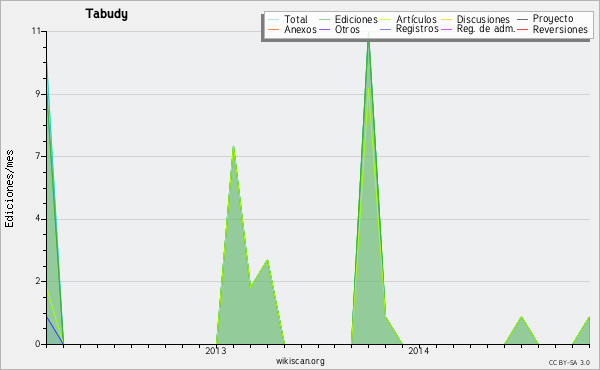The image size is (600, 370).
Task: Click the 2014 x-axis label
Action: tap(419, 350)
